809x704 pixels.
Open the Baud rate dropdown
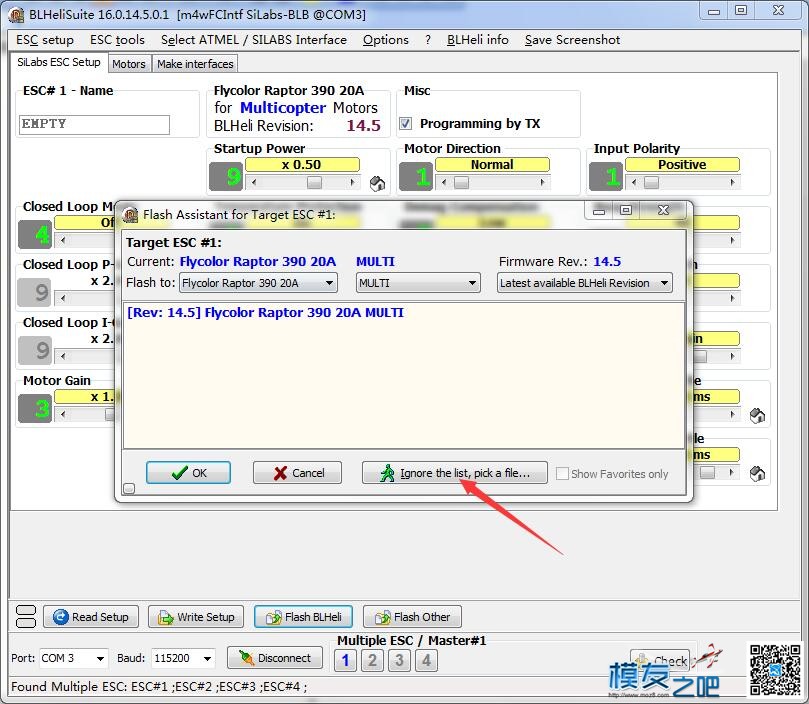pos(183,658)
